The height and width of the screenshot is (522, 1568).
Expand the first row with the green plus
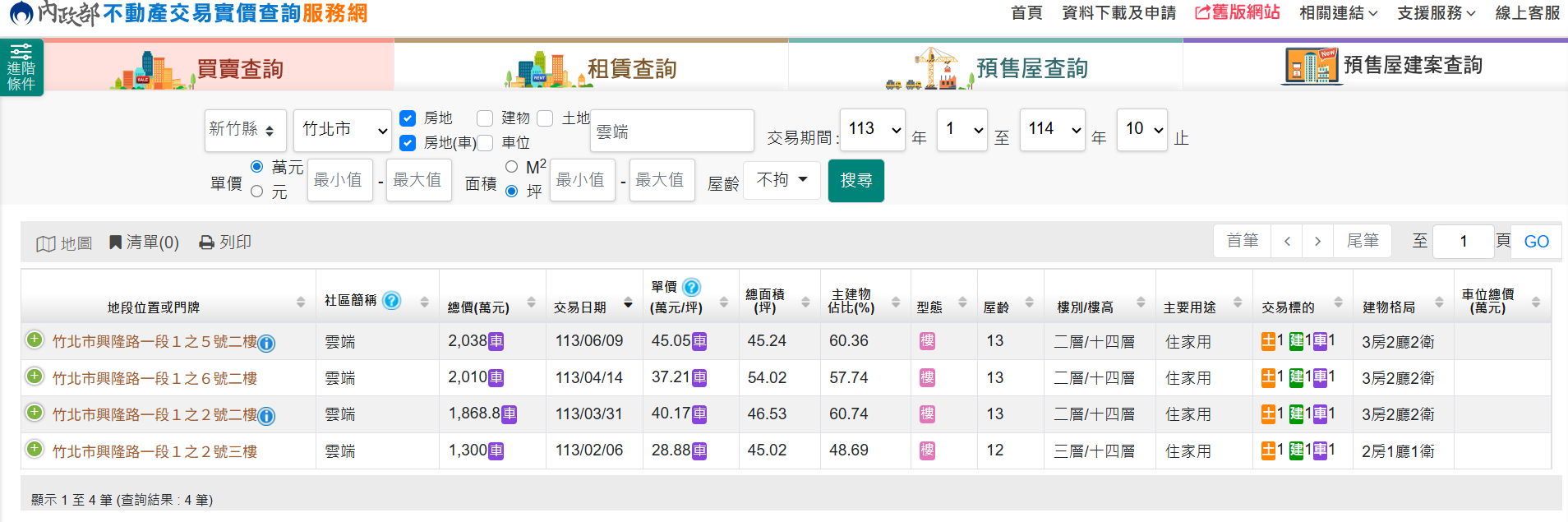pos(35,340)
